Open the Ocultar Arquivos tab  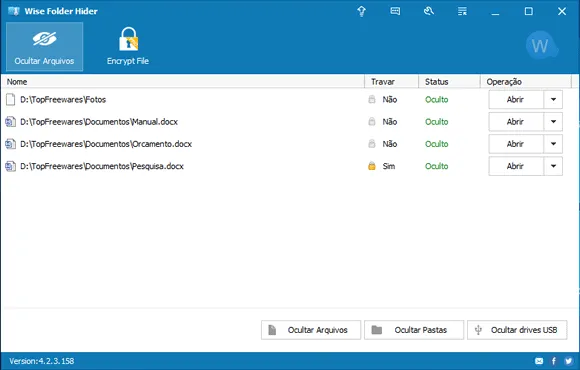point(44,47)
